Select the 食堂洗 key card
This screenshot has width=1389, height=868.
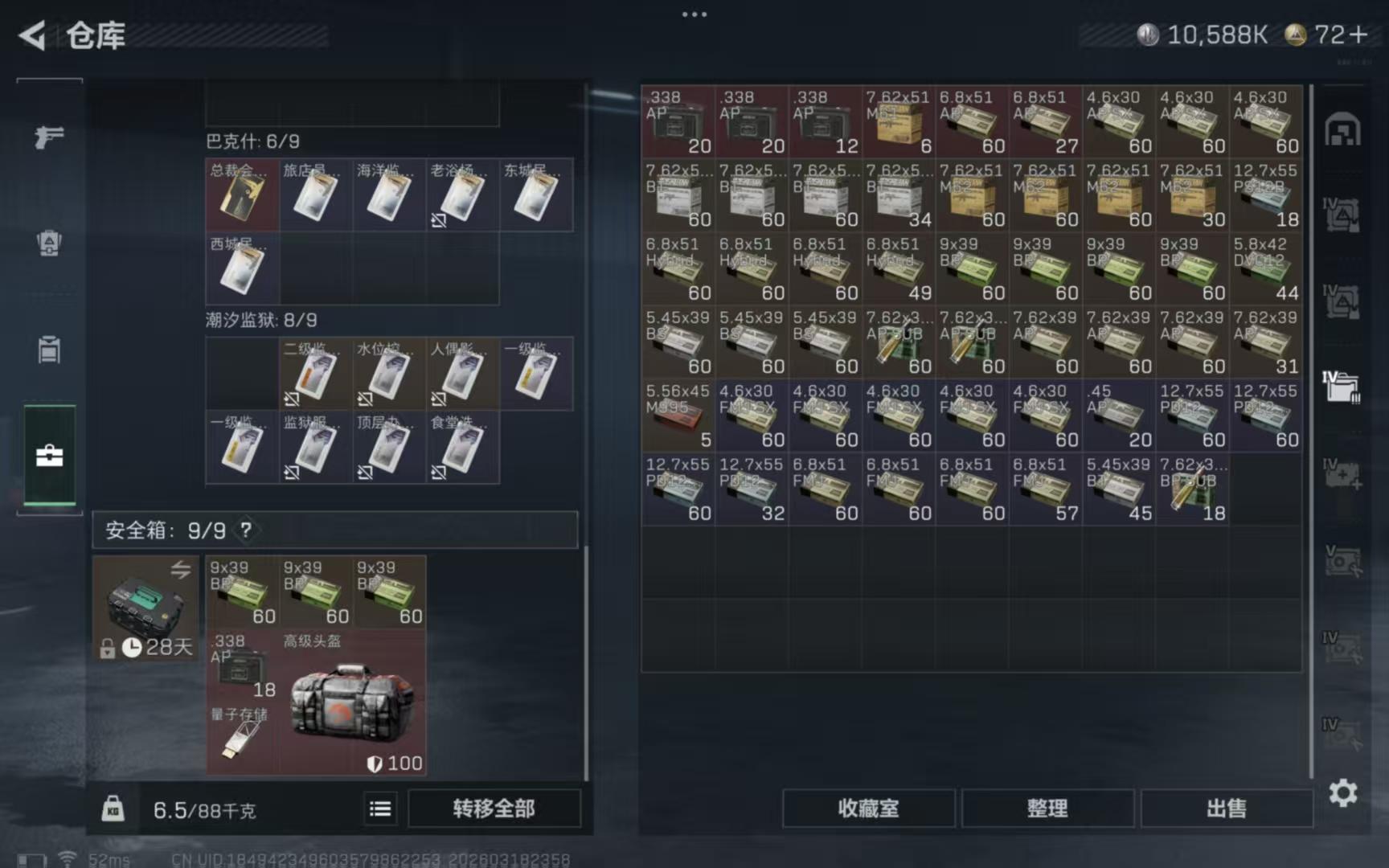tap(462, 448)
